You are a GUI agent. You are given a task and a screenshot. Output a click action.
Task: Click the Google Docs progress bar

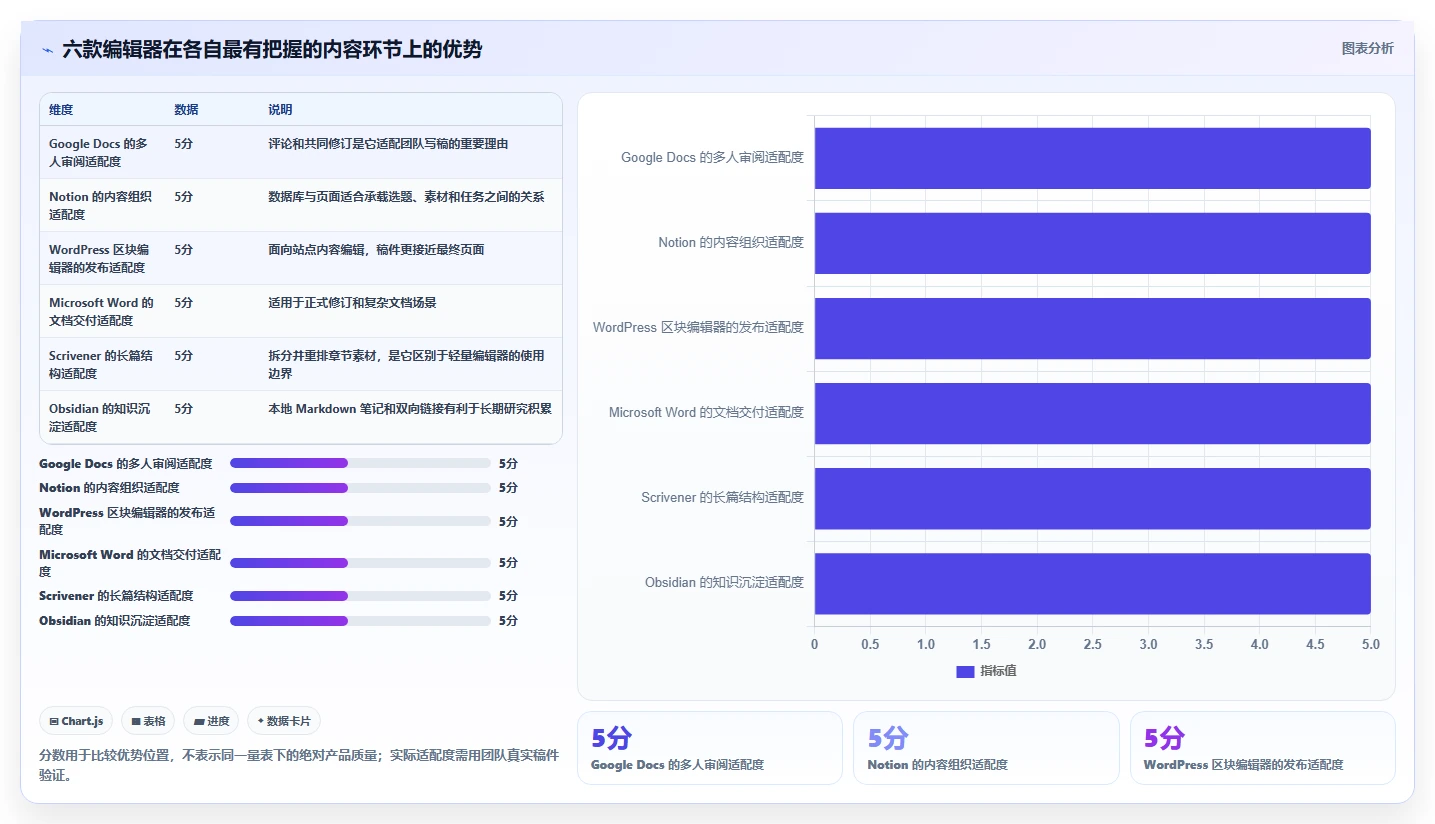(x=360, y=463)
